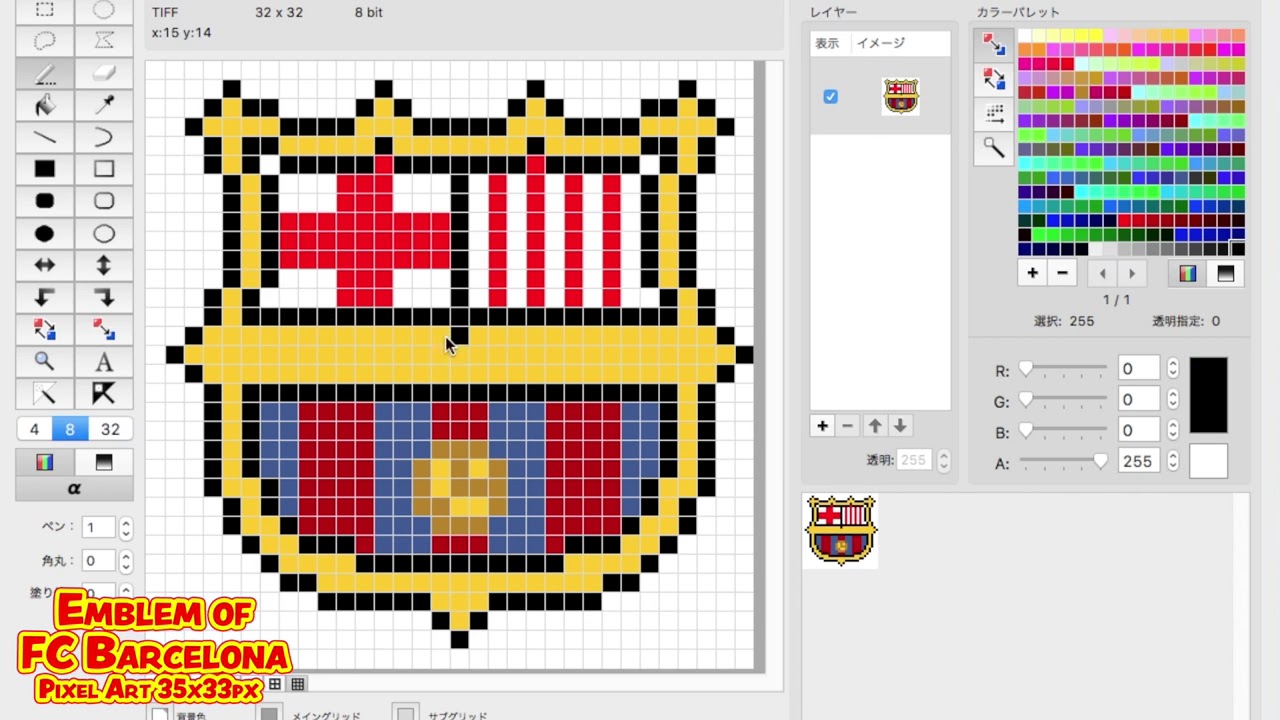Pick the rectangular selection tool
The height and width of the screenshot is (720, 1280).
point(44,9)
